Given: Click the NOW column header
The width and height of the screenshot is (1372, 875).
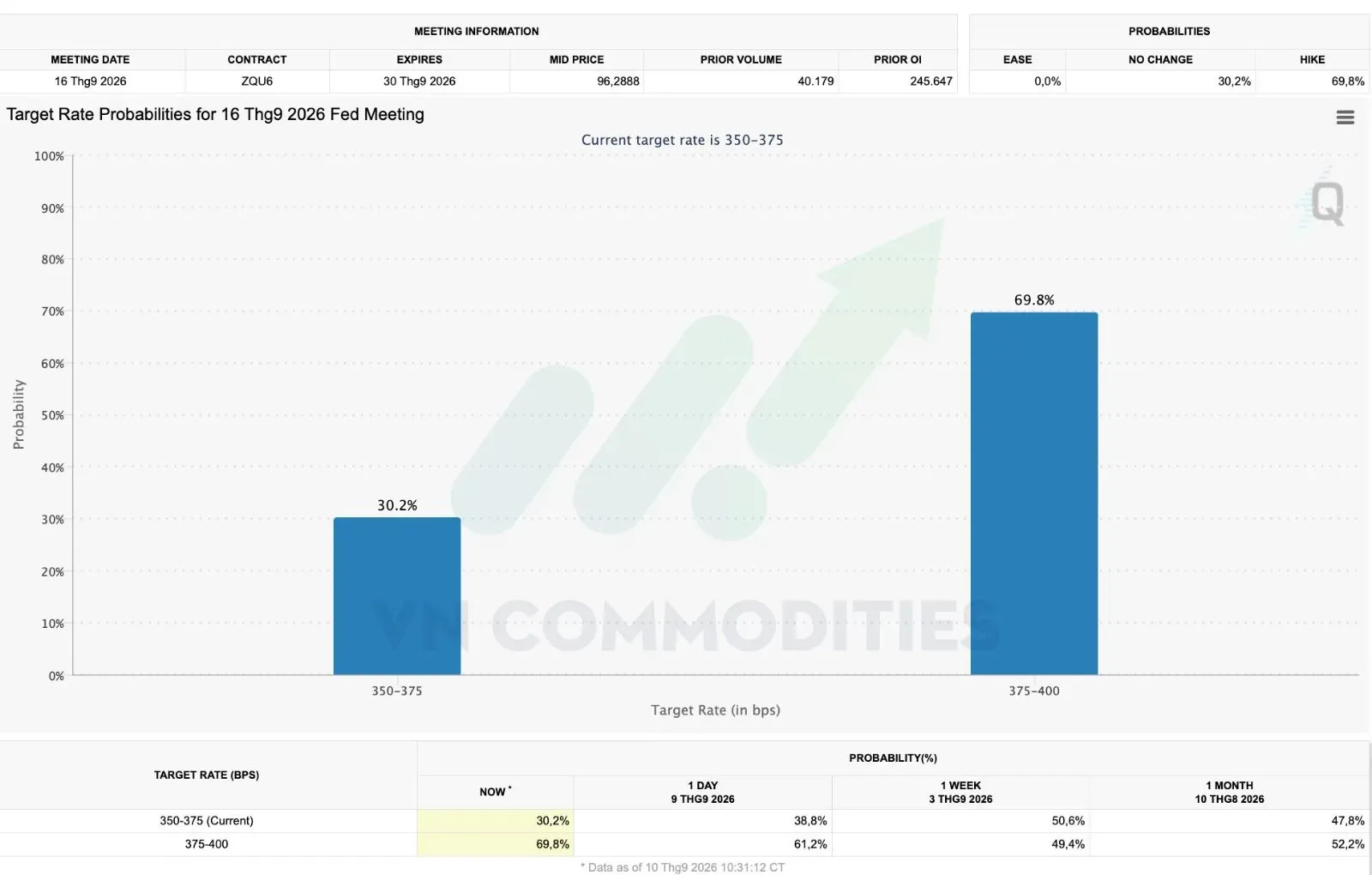Looking at the screenshot, I should point(495,792).
